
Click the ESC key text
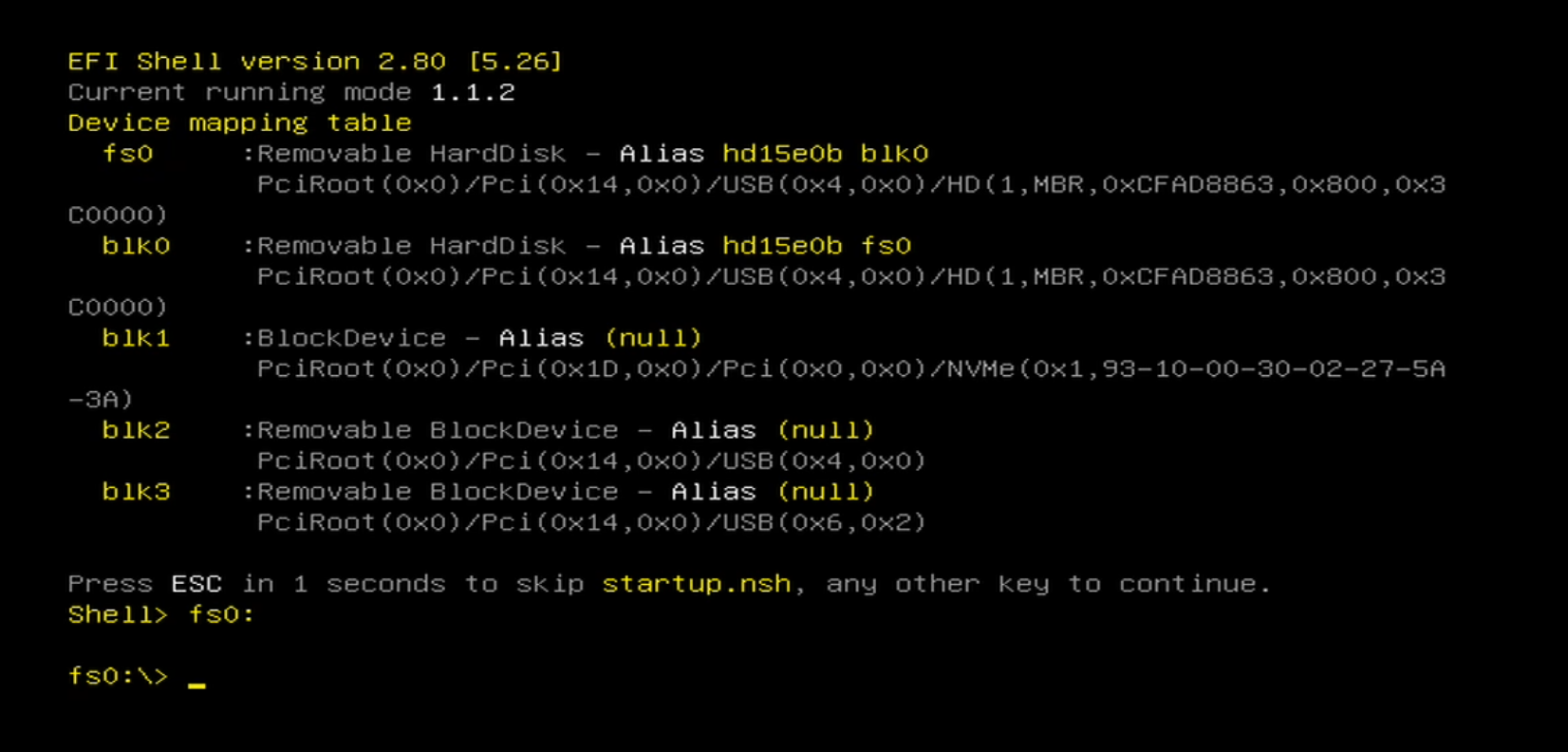196,584
